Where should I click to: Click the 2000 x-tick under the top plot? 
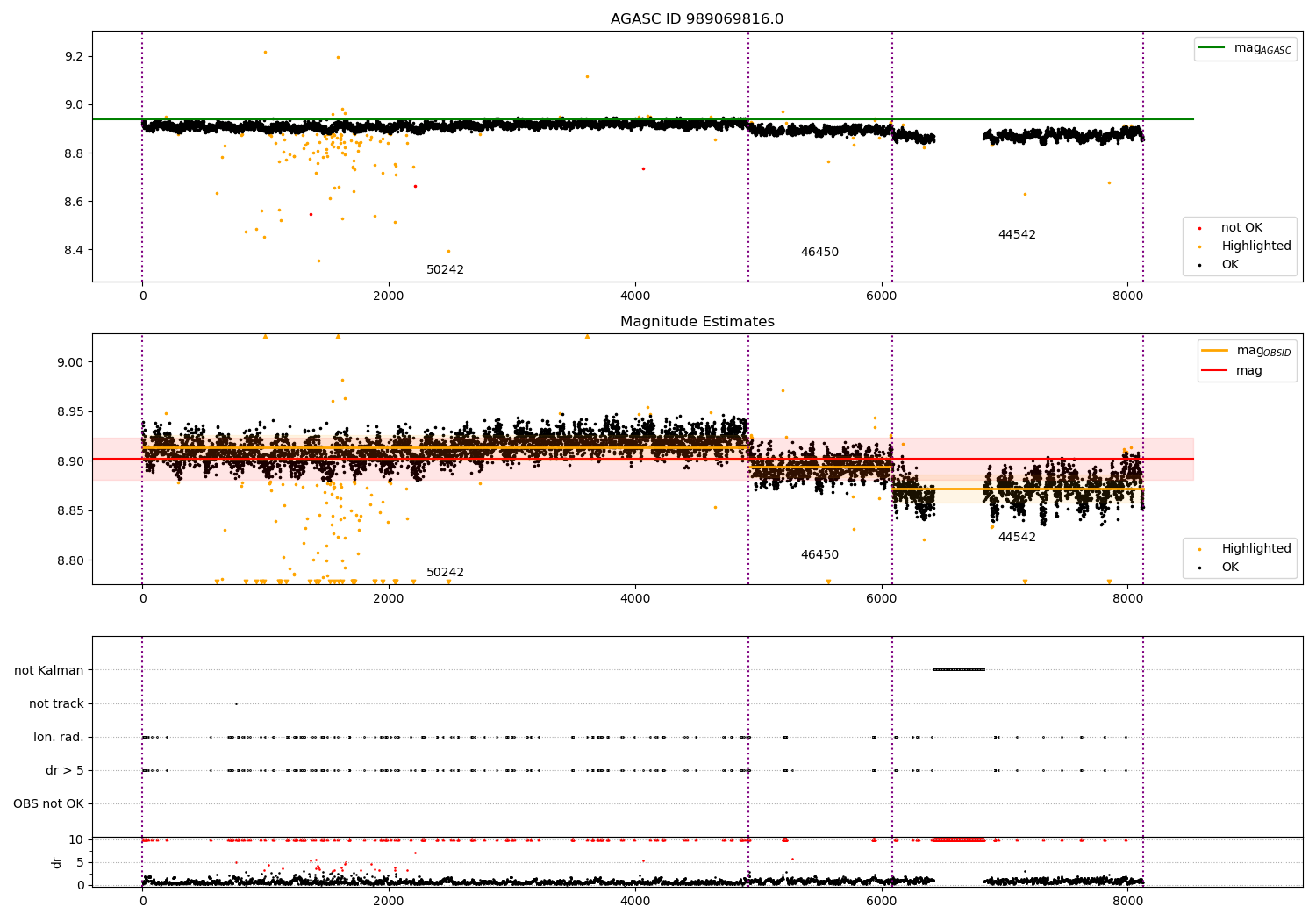tap(389, 296)
